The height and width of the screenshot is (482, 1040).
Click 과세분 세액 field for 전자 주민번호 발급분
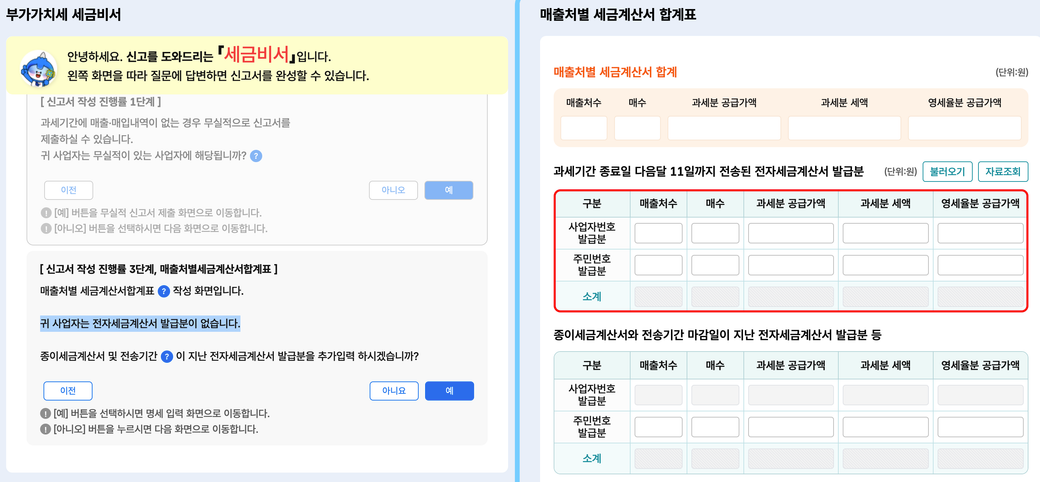[887, 265]
